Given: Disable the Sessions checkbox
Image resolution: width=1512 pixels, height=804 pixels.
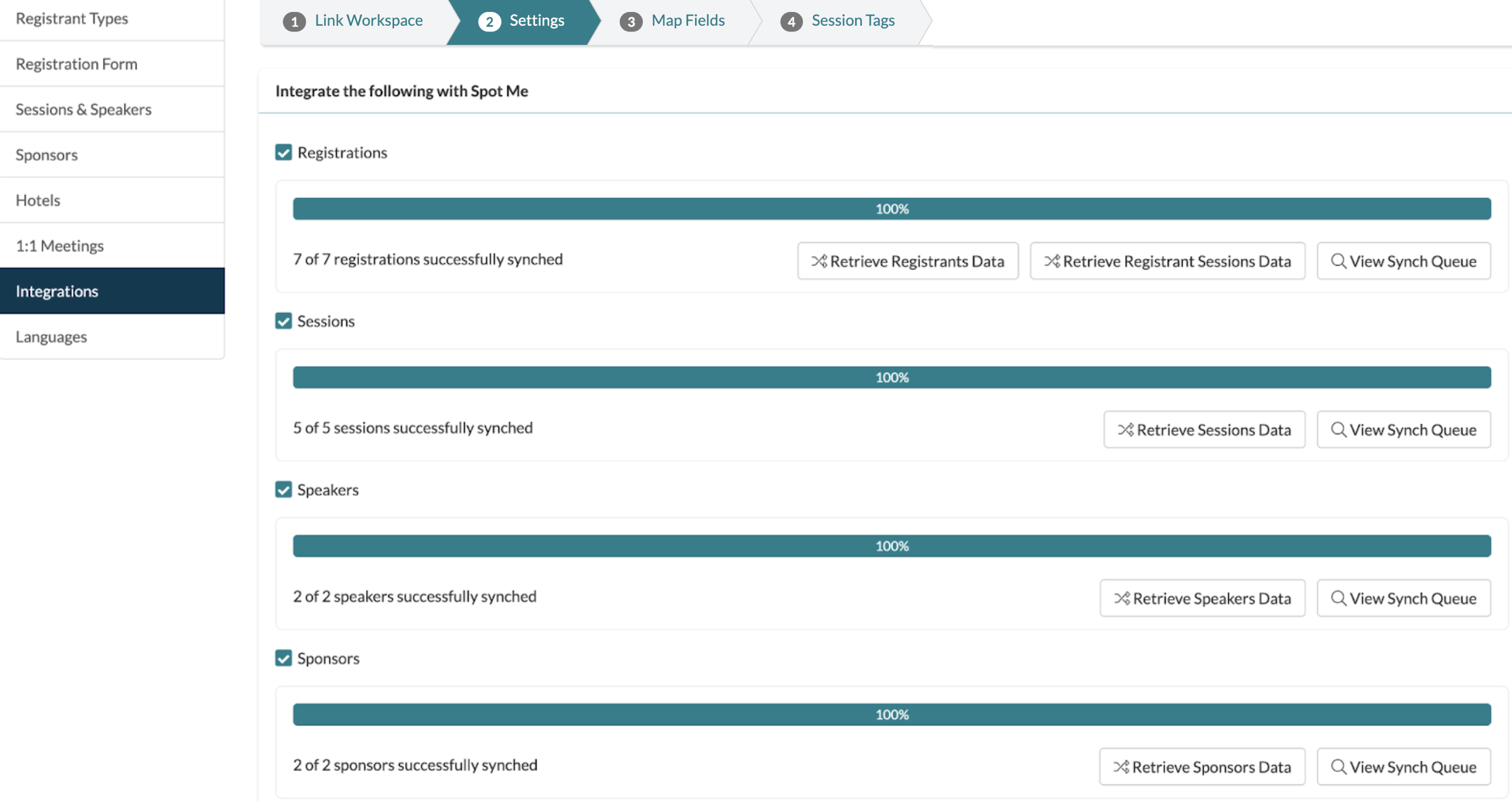Looking at the screenshot, I should [283, 321].
